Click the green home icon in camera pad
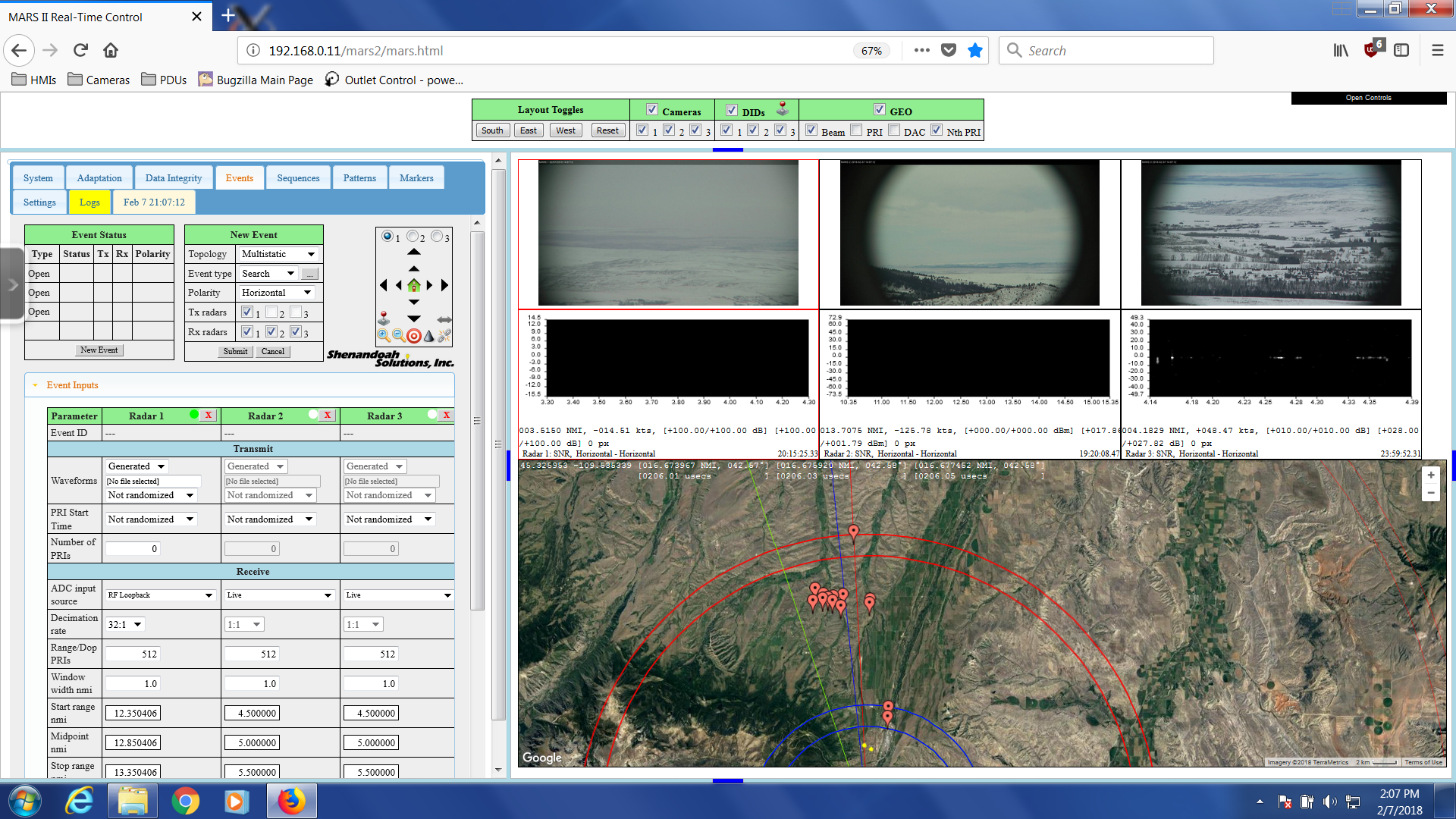The width and height of the screenshot is (1456, 819). [x=413, y=286]
